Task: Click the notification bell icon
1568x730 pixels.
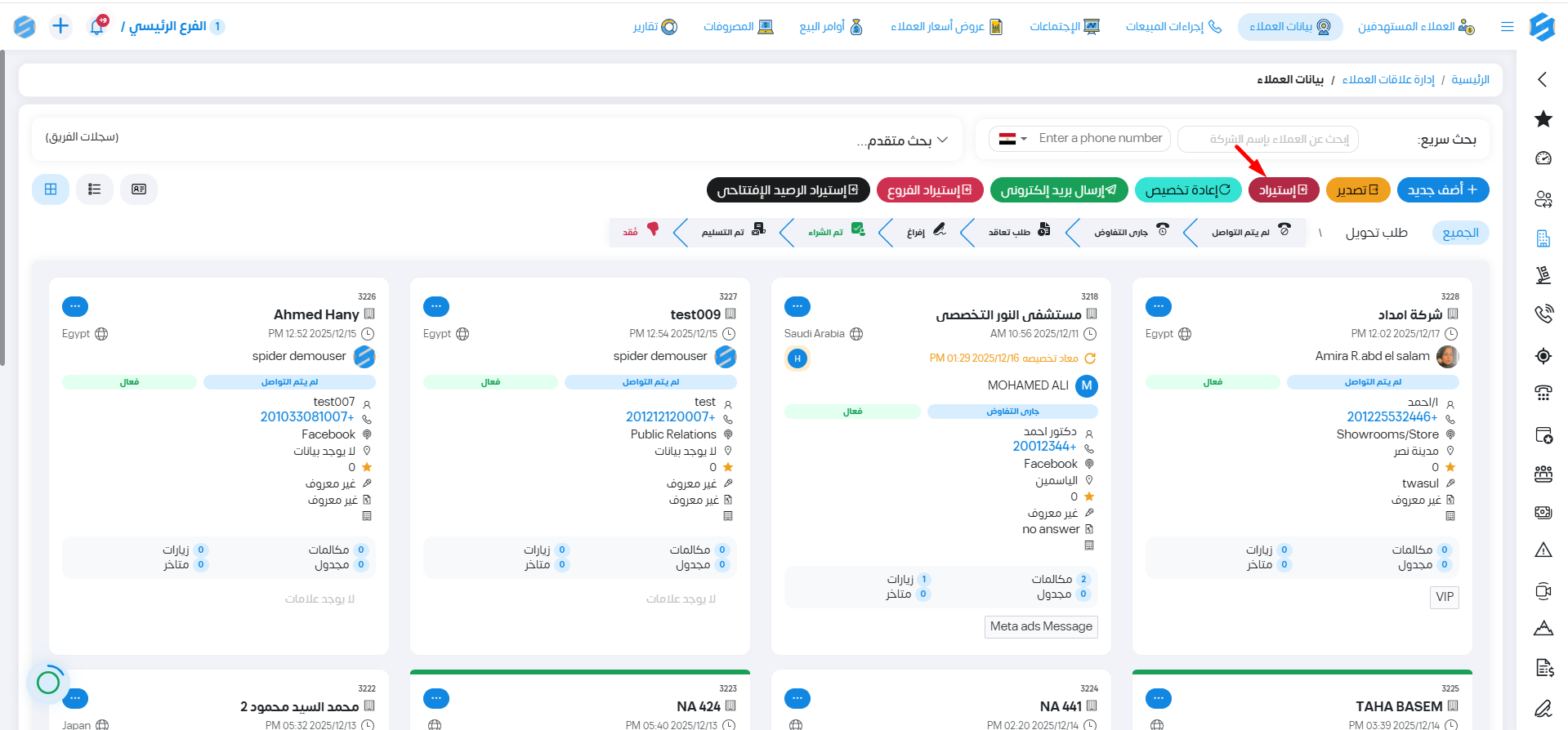Action: tap(96, 26)
